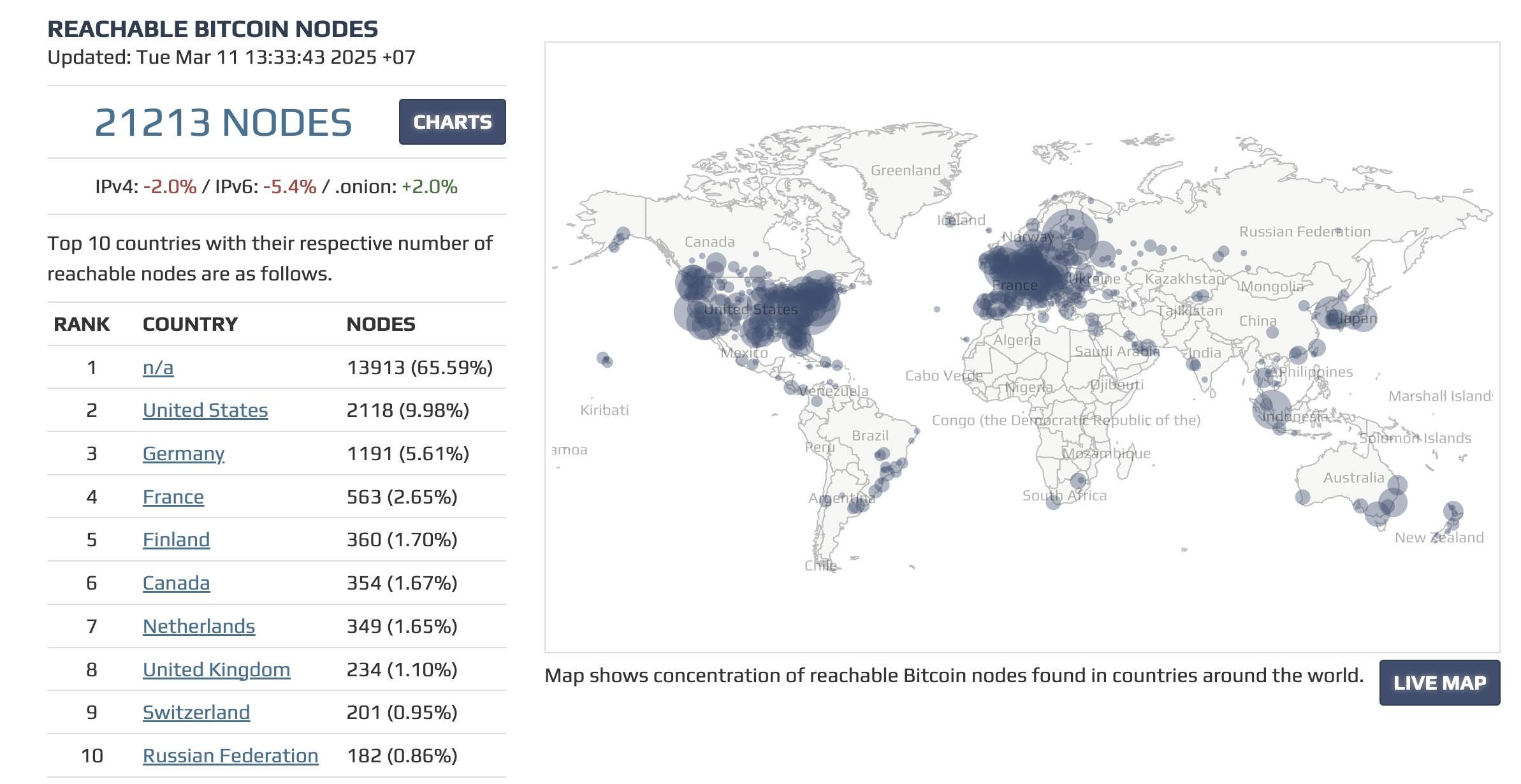Click the .onion +2.0% value
Screen dimensions: 1521x784
click(x=430, y=186)
